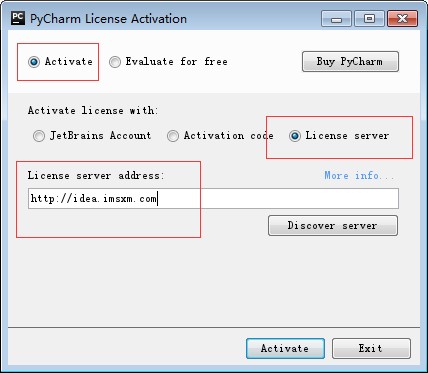This screenshot has height=373, width=428.
Task: Click the 'License server address:' label
Action: pos(96,175)
